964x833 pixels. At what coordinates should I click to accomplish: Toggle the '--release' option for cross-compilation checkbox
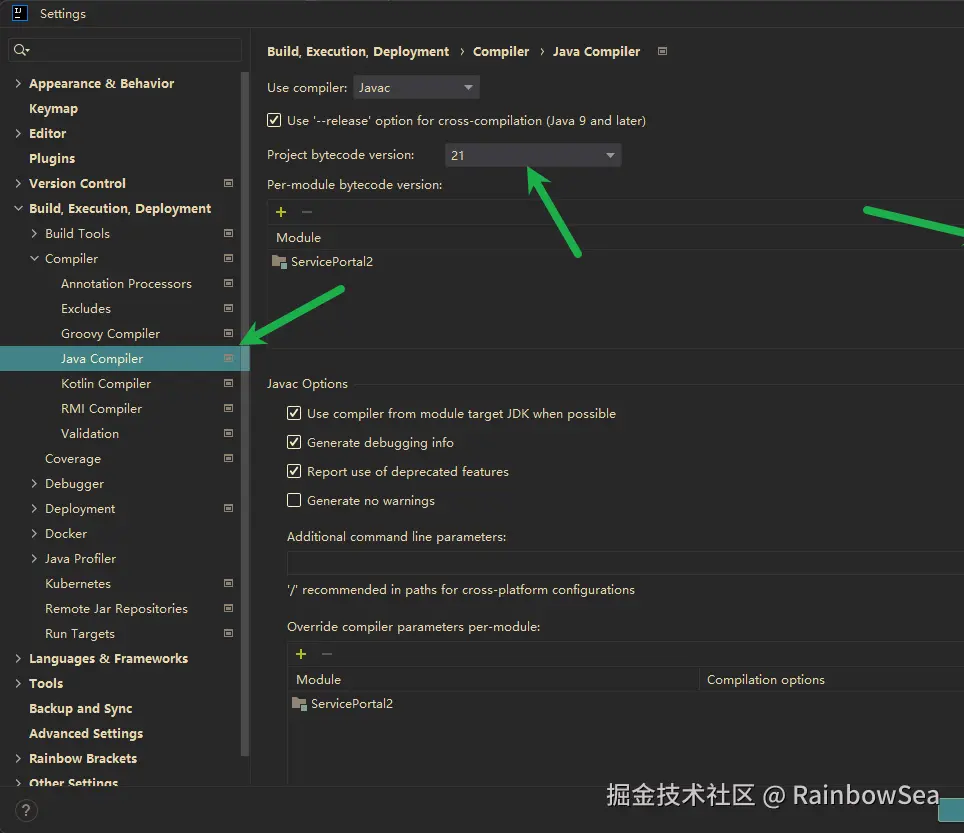pos(274,120)
